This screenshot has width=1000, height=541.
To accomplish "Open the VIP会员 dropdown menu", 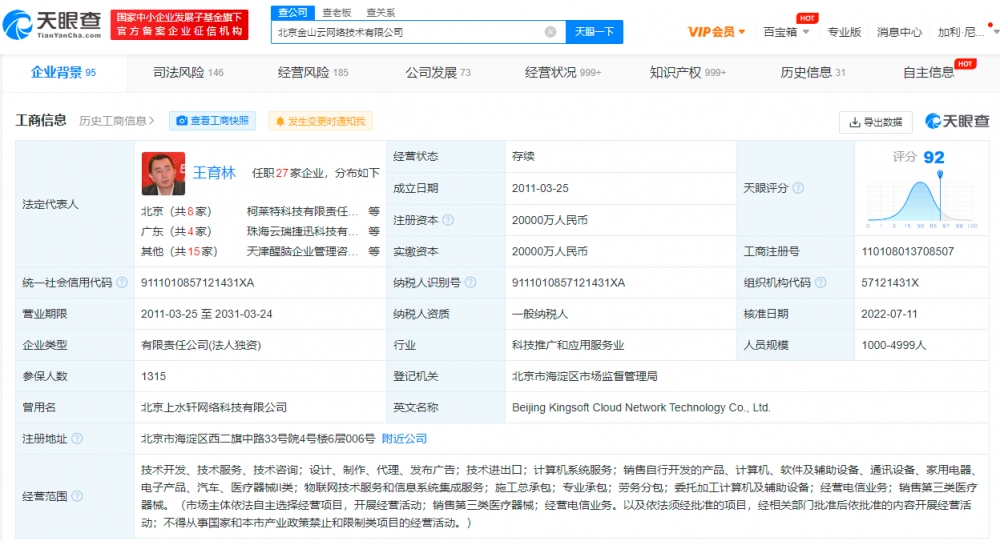I will click(x=716, y=32).
